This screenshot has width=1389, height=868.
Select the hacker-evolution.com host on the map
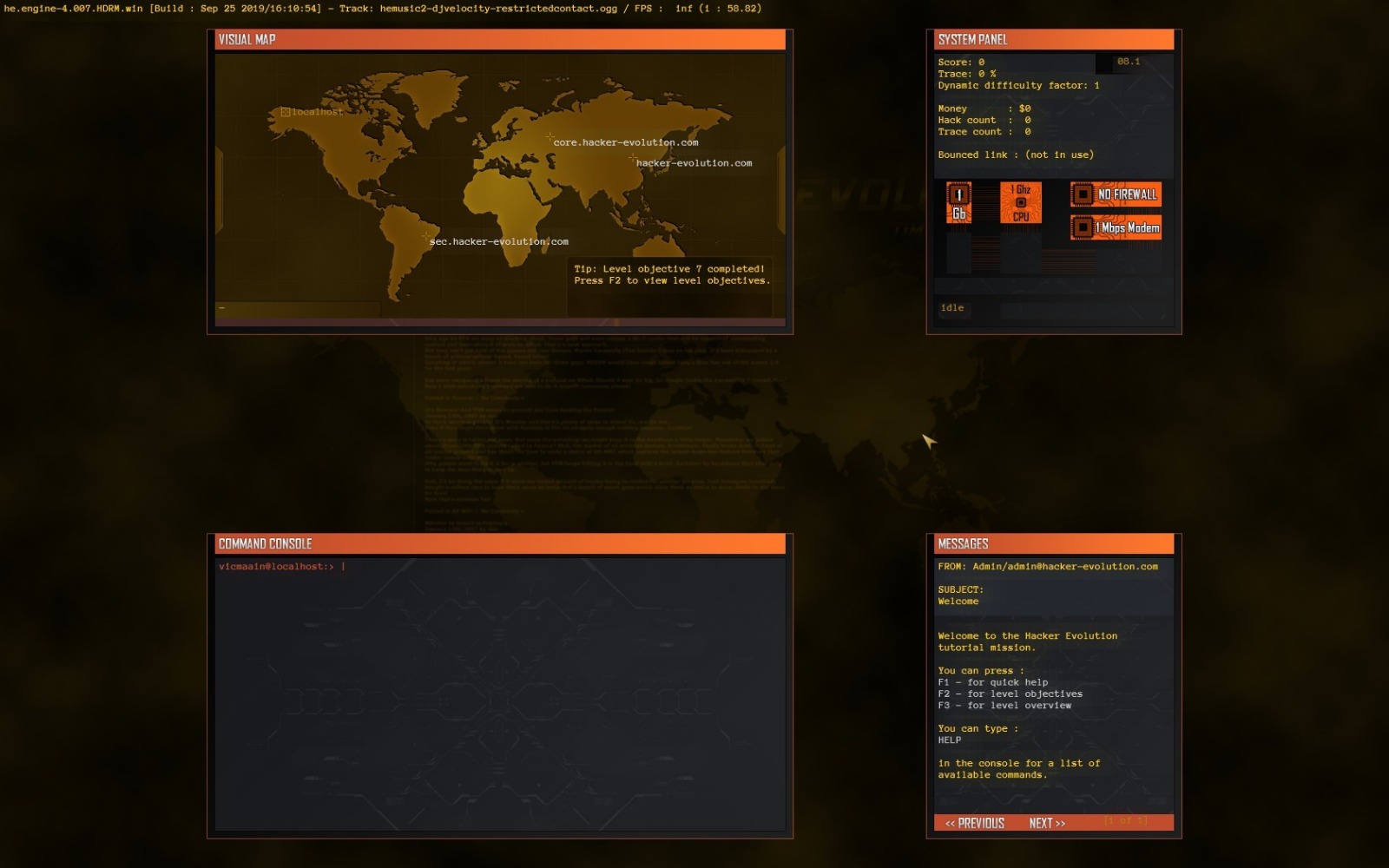pos(693,161)
